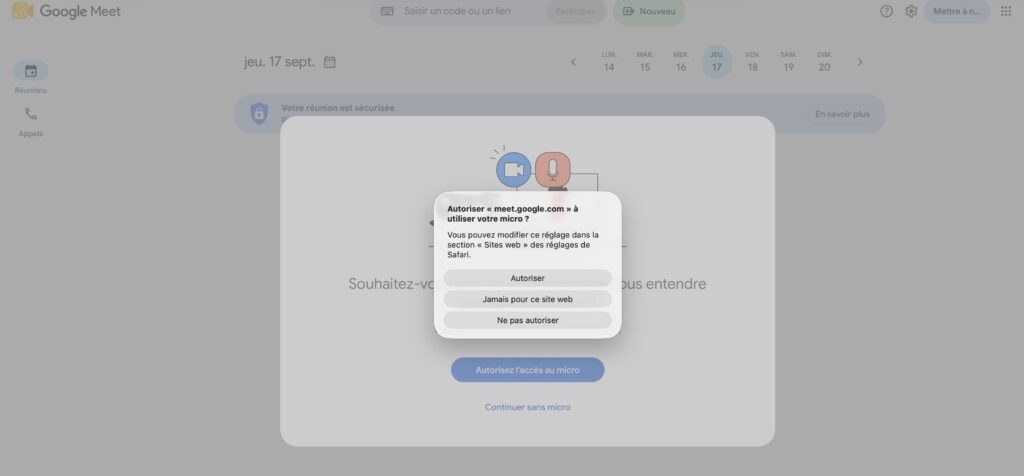The height and width of the screenshot is (476, 1024).
Task: Click the keyboard icon in code field
Action: point(387,11)
